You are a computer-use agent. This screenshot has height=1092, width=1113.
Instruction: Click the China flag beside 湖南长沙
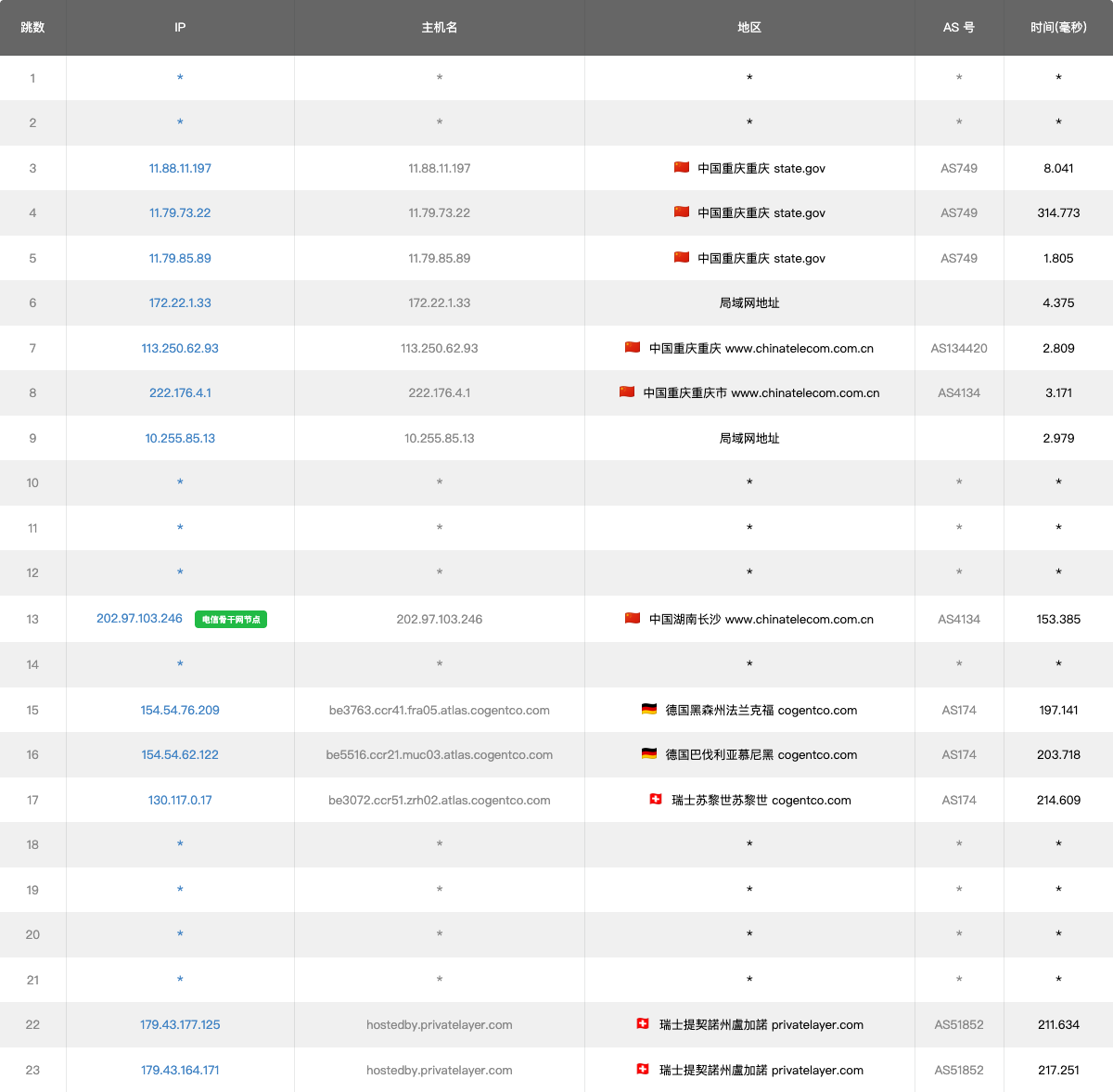coord(633,619)
